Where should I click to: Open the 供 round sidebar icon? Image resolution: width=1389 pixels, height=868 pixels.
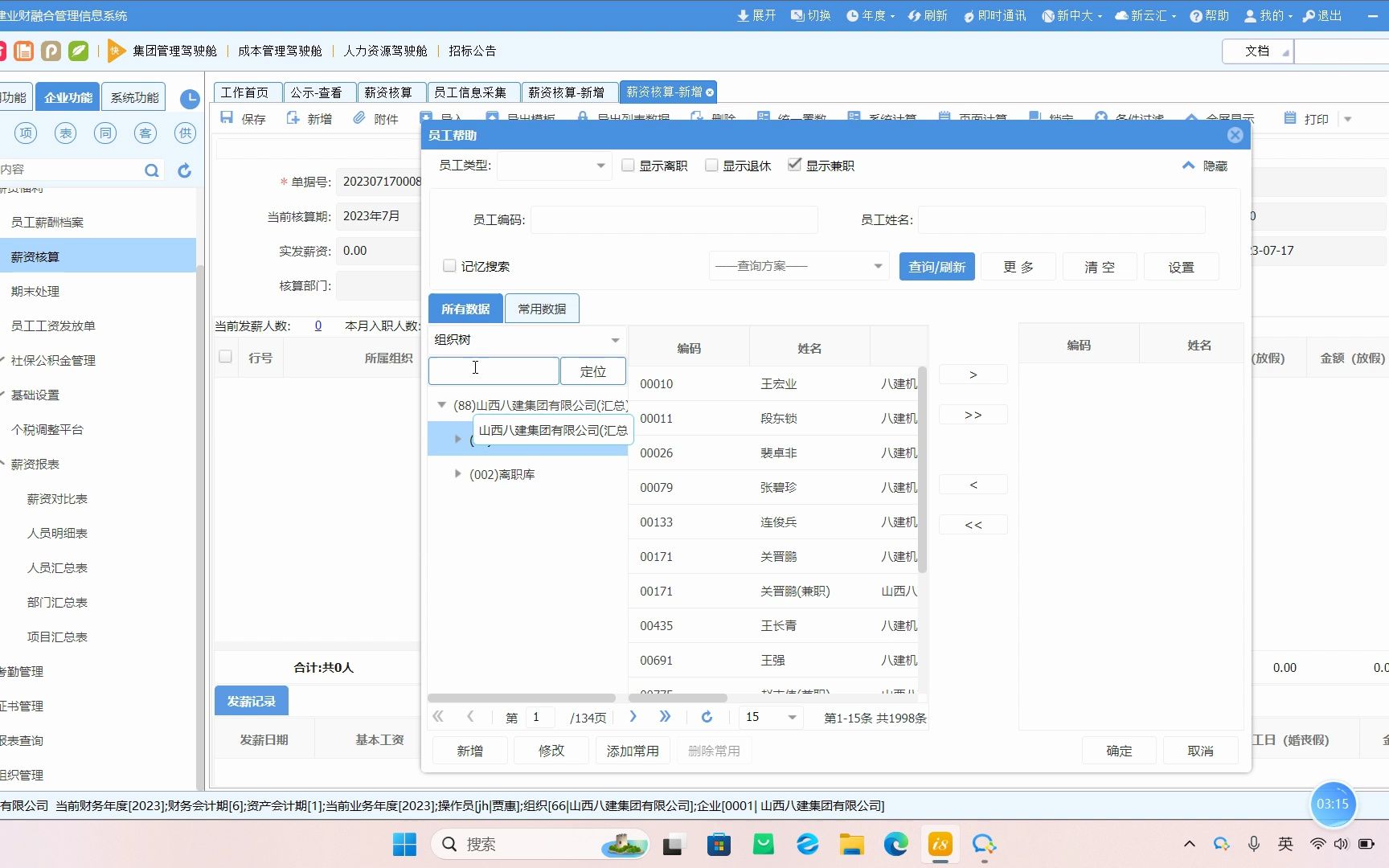point(186,133)
